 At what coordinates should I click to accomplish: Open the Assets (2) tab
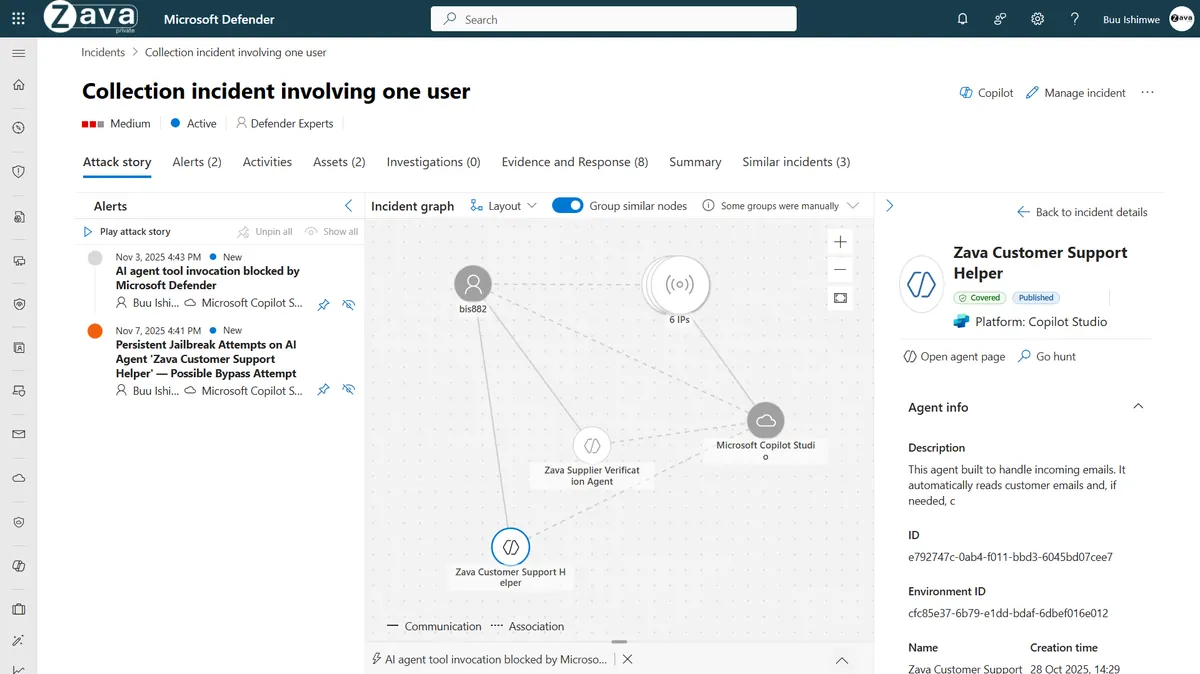339,162
